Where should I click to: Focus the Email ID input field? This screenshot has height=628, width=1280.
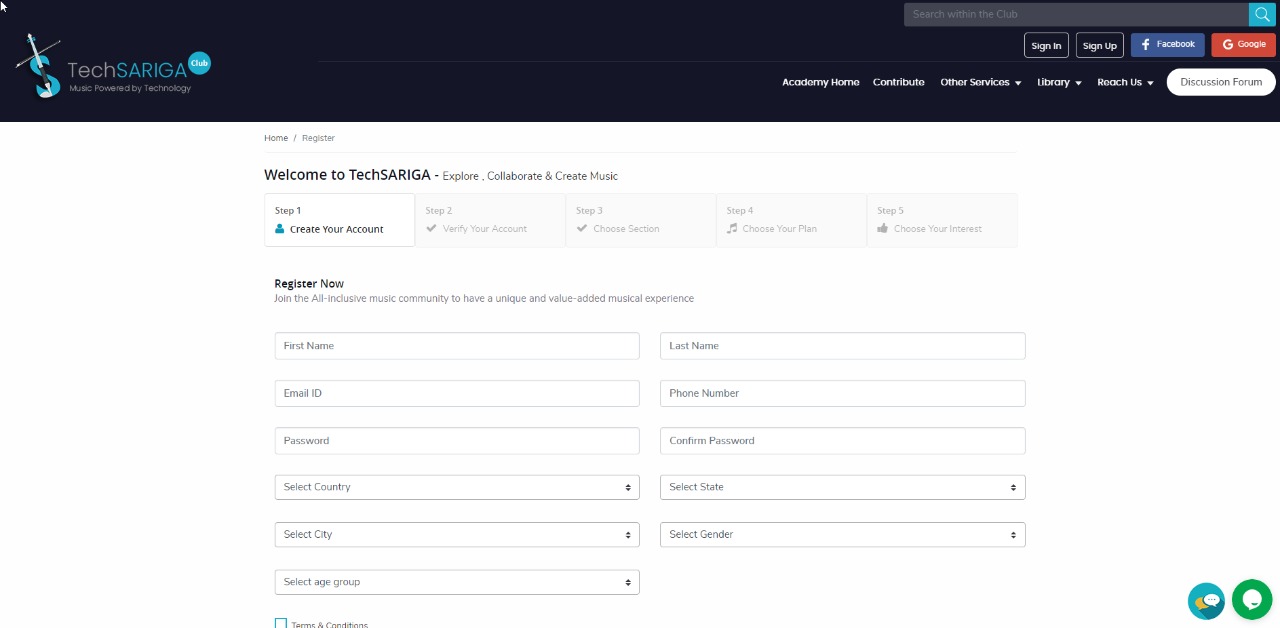pyautogui.click(x=457, y=393)
